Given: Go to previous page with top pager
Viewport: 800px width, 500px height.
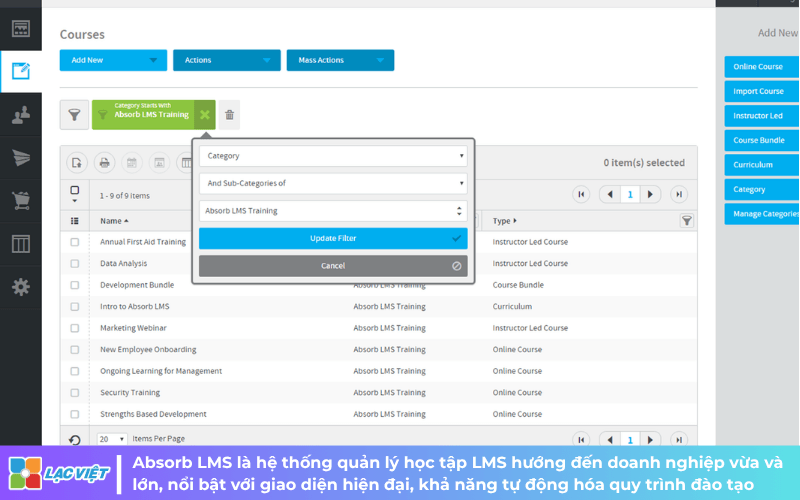Looking at the screenshot, I should [610, 194].
